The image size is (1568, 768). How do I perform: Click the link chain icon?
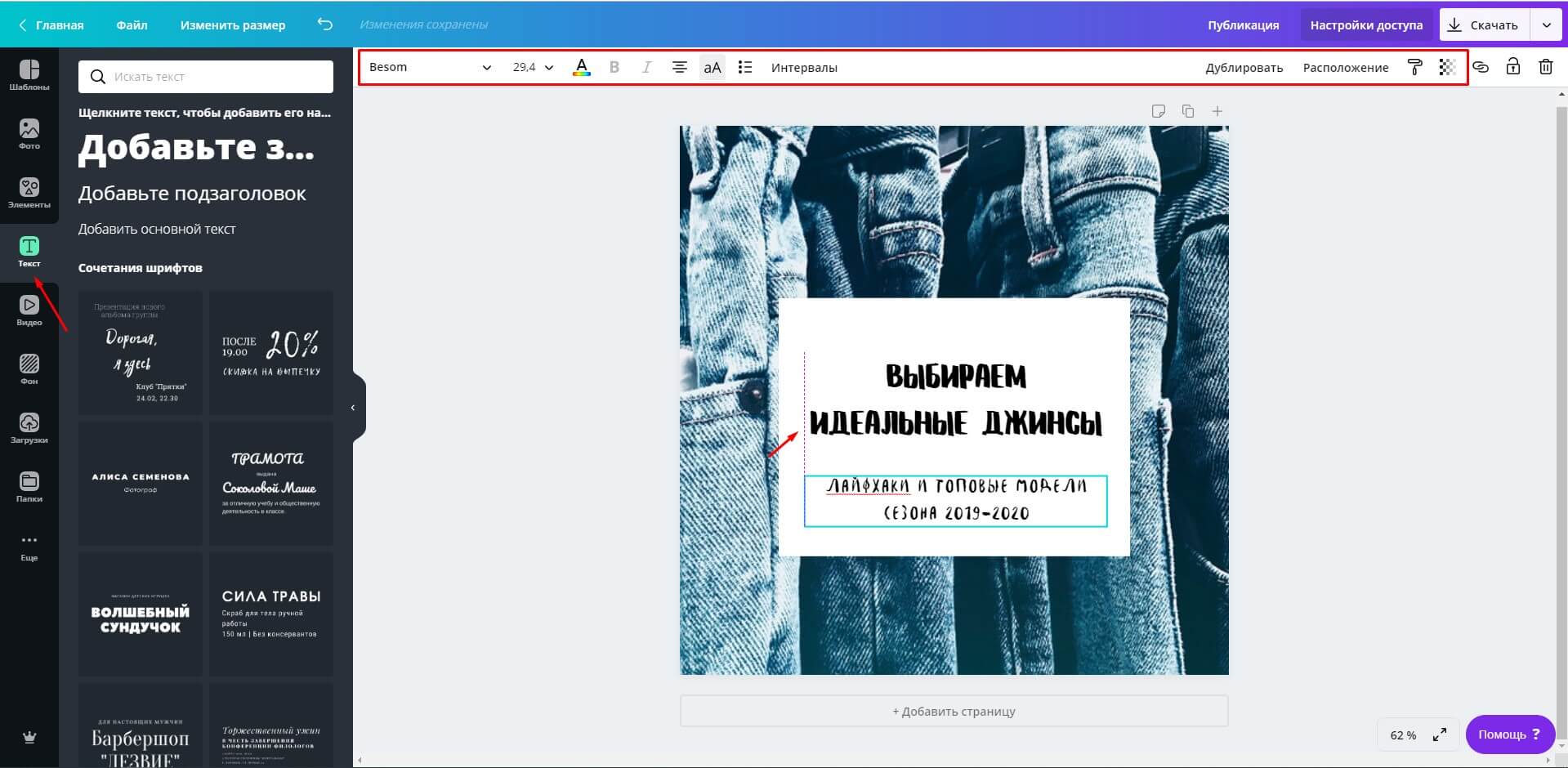click(1481, 67)
